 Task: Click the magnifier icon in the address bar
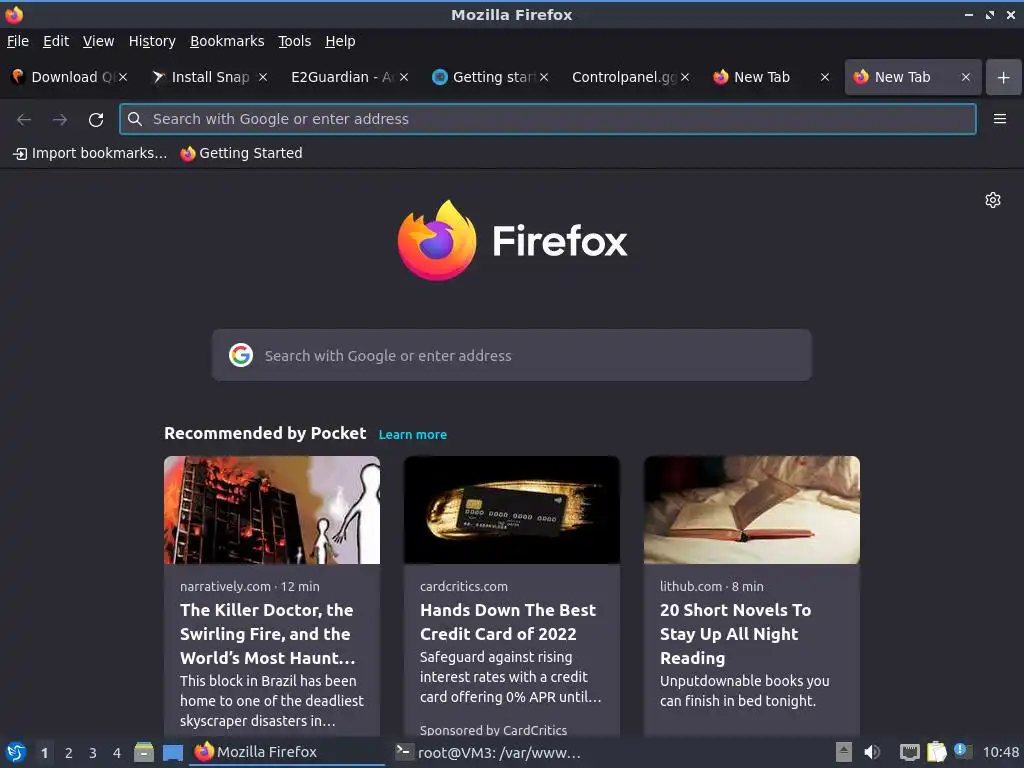click(x=135, y=119)
